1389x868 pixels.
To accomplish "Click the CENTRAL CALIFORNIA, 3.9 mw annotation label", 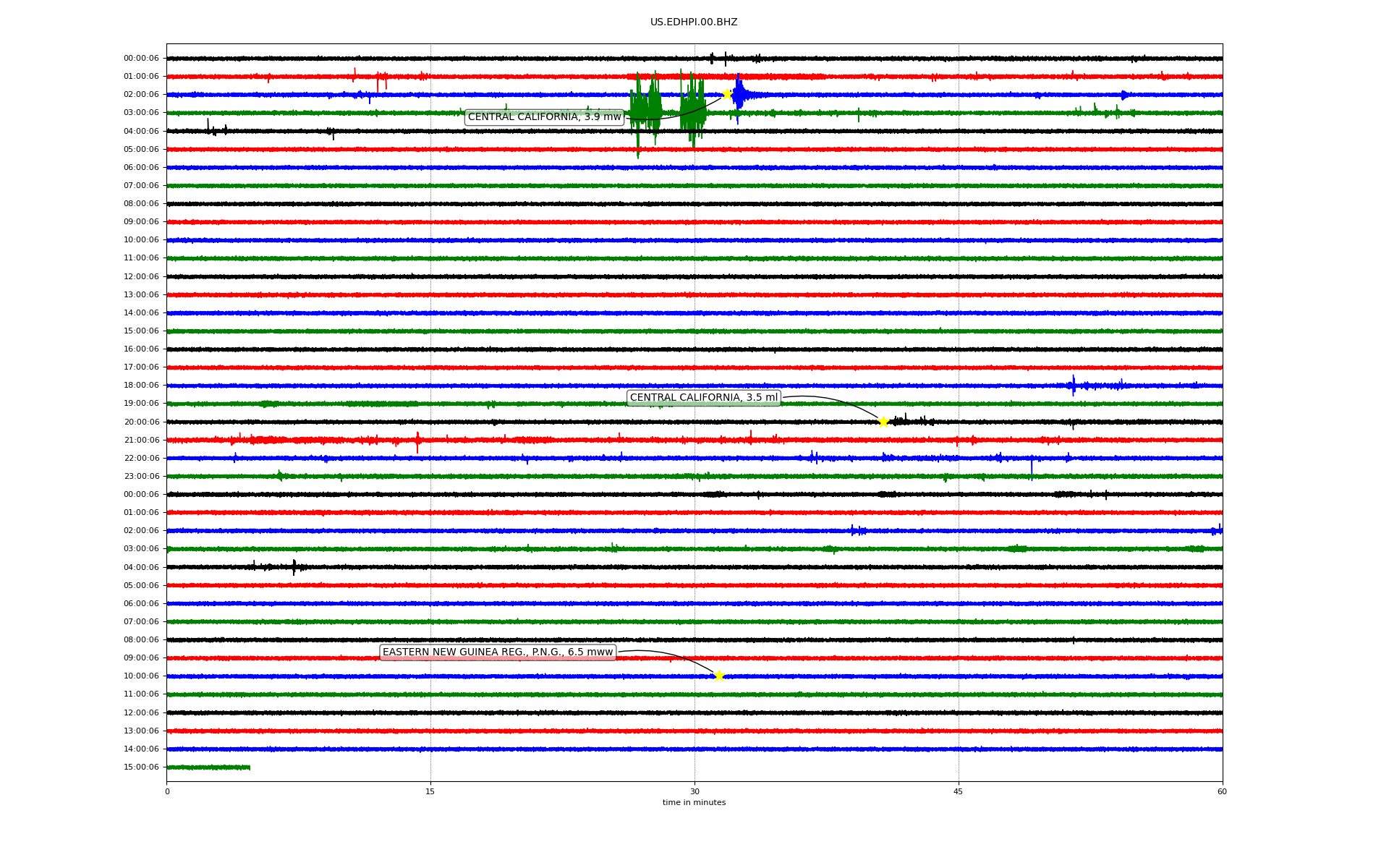I will 544,117.
